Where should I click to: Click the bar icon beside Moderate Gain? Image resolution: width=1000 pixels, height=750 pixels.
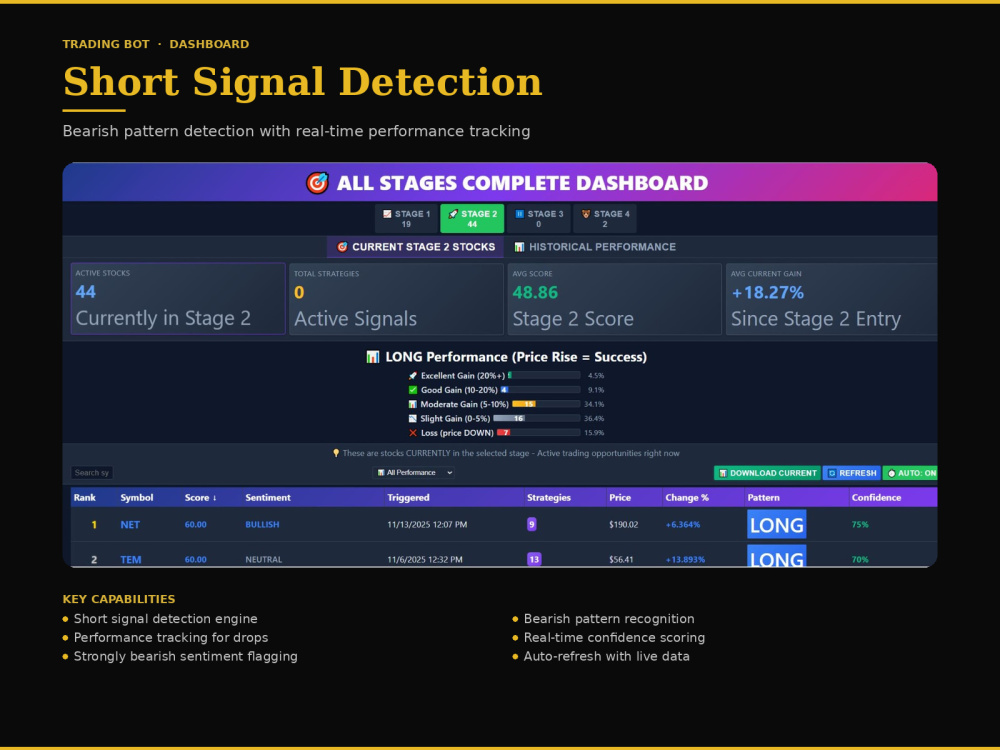pos(413,404)
